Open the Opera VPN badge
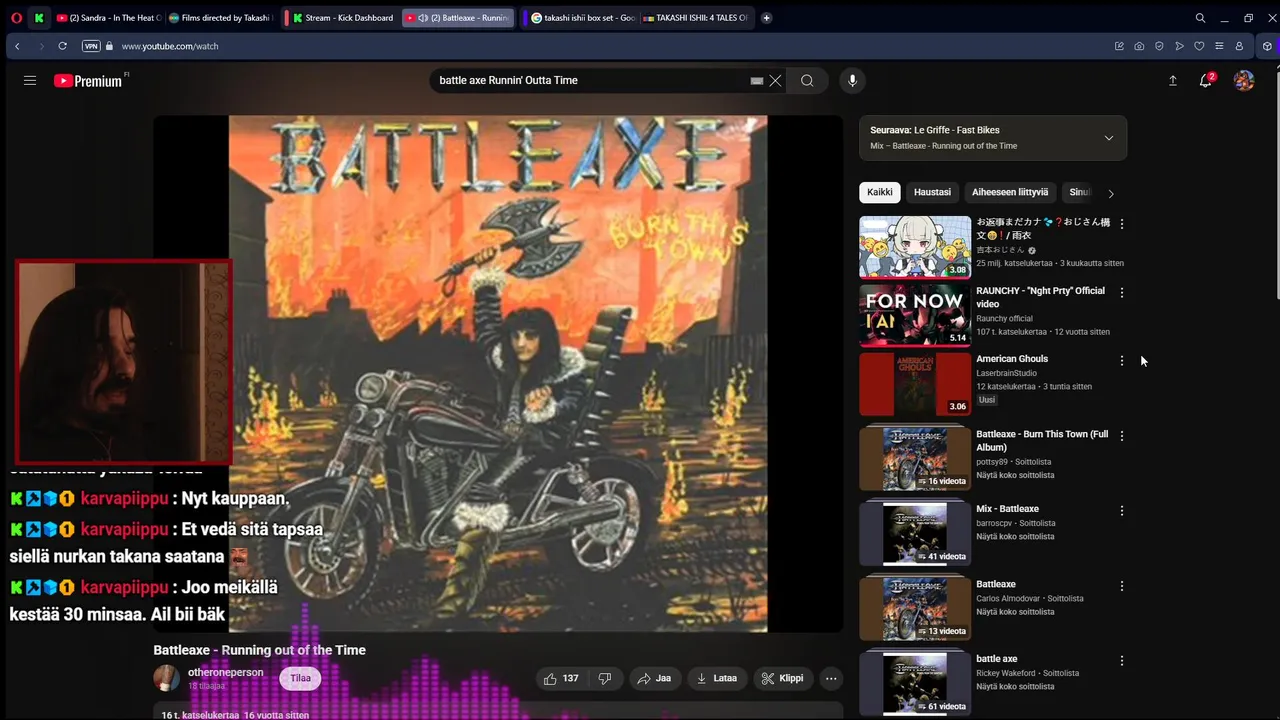The image size is (1280, 720). pos(91,46)
